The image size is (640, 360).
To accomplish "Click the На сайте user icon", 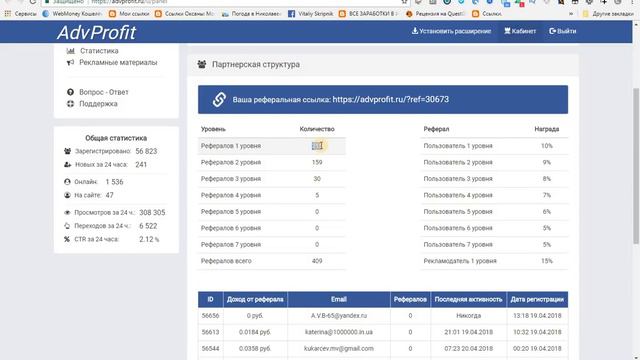I will 67,196.
